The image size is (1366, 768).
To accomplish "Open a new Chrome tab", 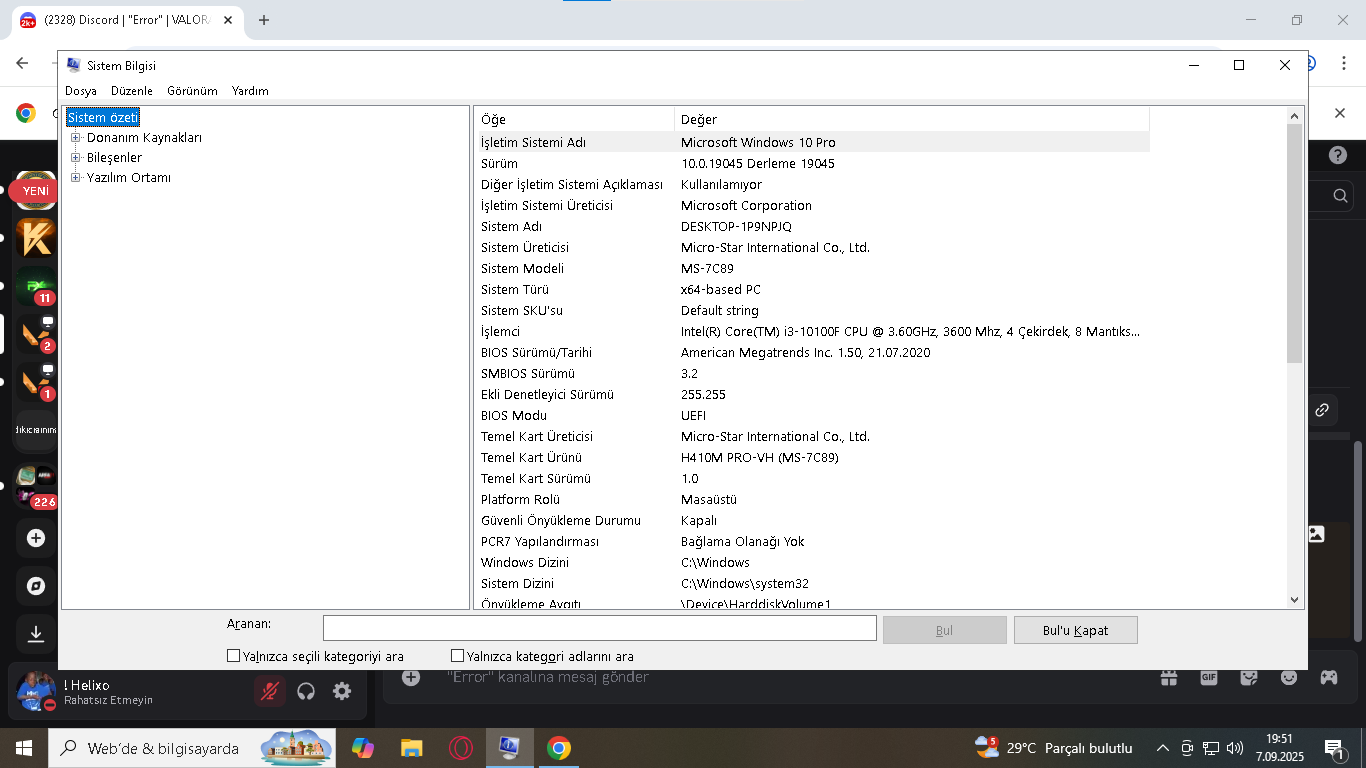I will point(264,20).
